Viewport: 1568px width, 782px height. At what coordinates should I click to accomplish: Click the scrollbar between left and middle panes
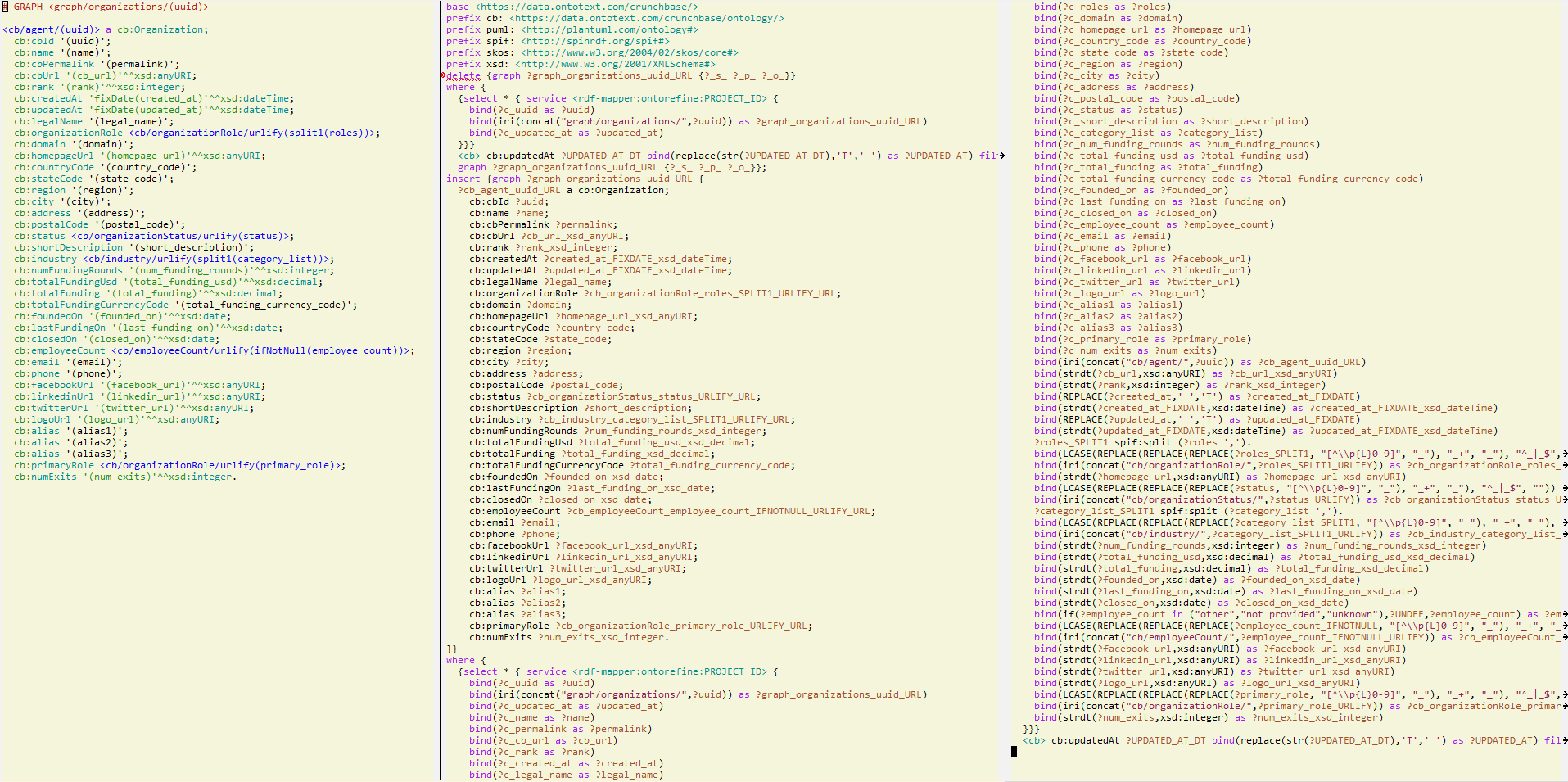435,328
